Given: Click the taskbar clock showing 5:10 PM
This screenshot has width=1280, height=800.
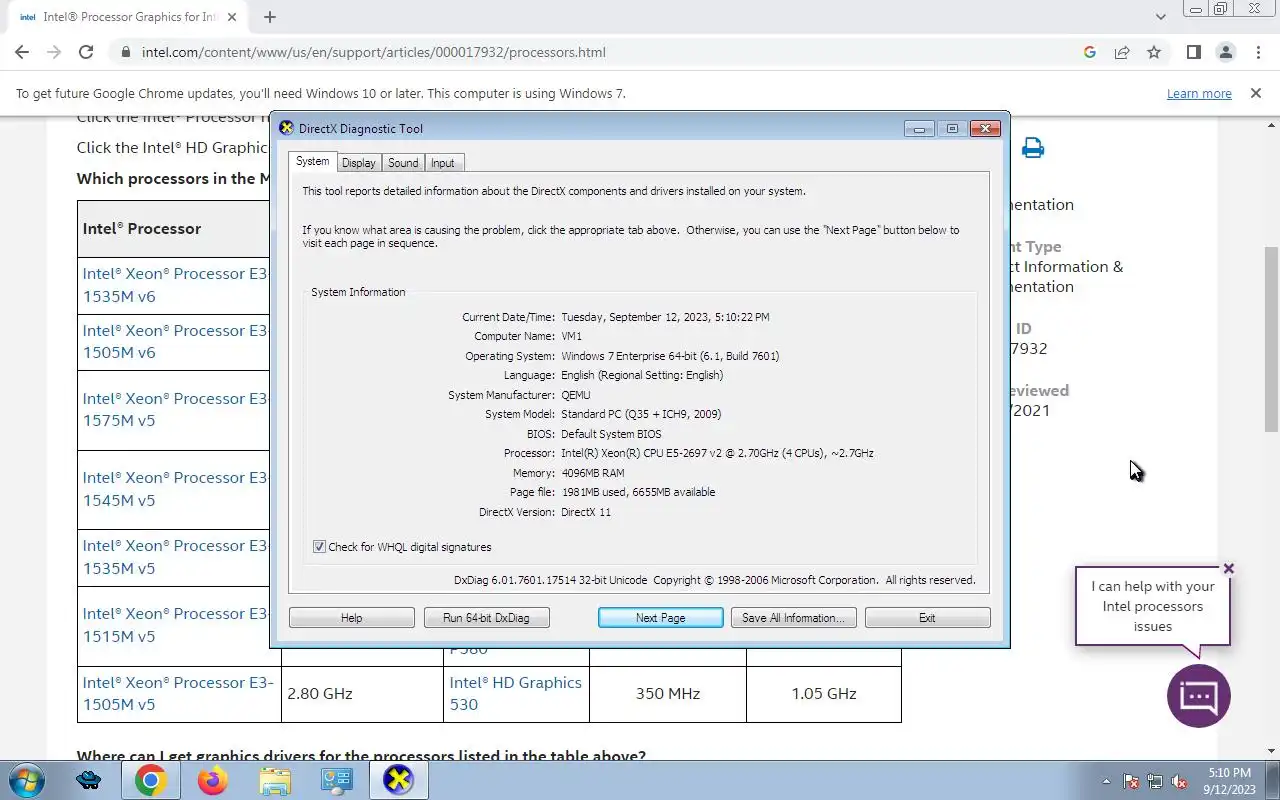Looking at the screenshot, I should point(1229,781).
